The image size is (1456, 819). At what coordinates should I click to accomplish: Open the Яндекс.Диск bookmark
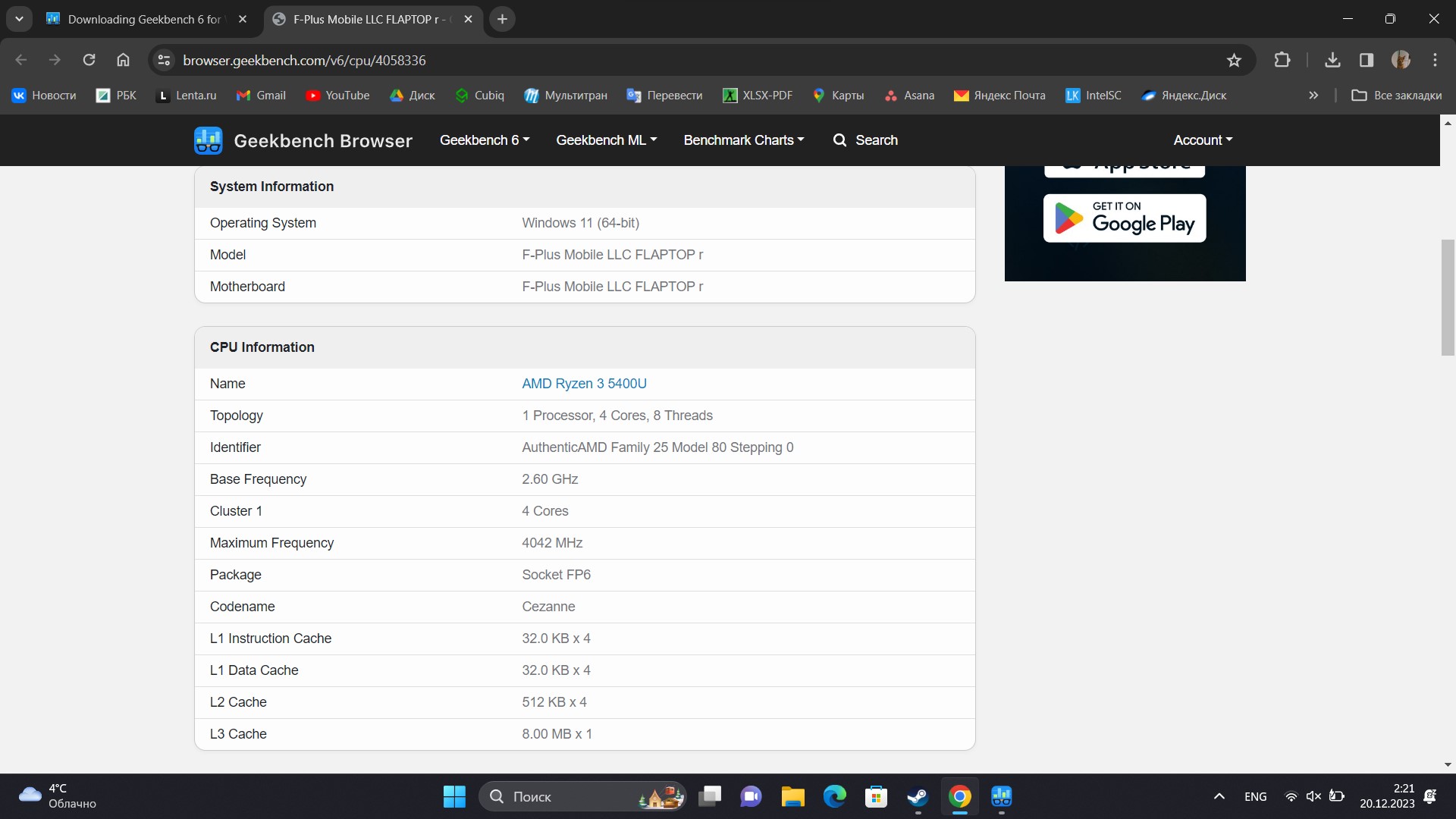pos(1184,96)
